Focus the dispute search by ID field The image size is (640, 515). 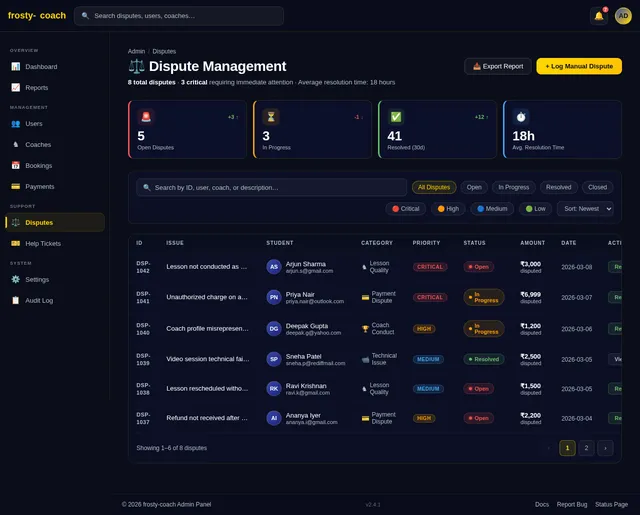click(x=271, y=187)
